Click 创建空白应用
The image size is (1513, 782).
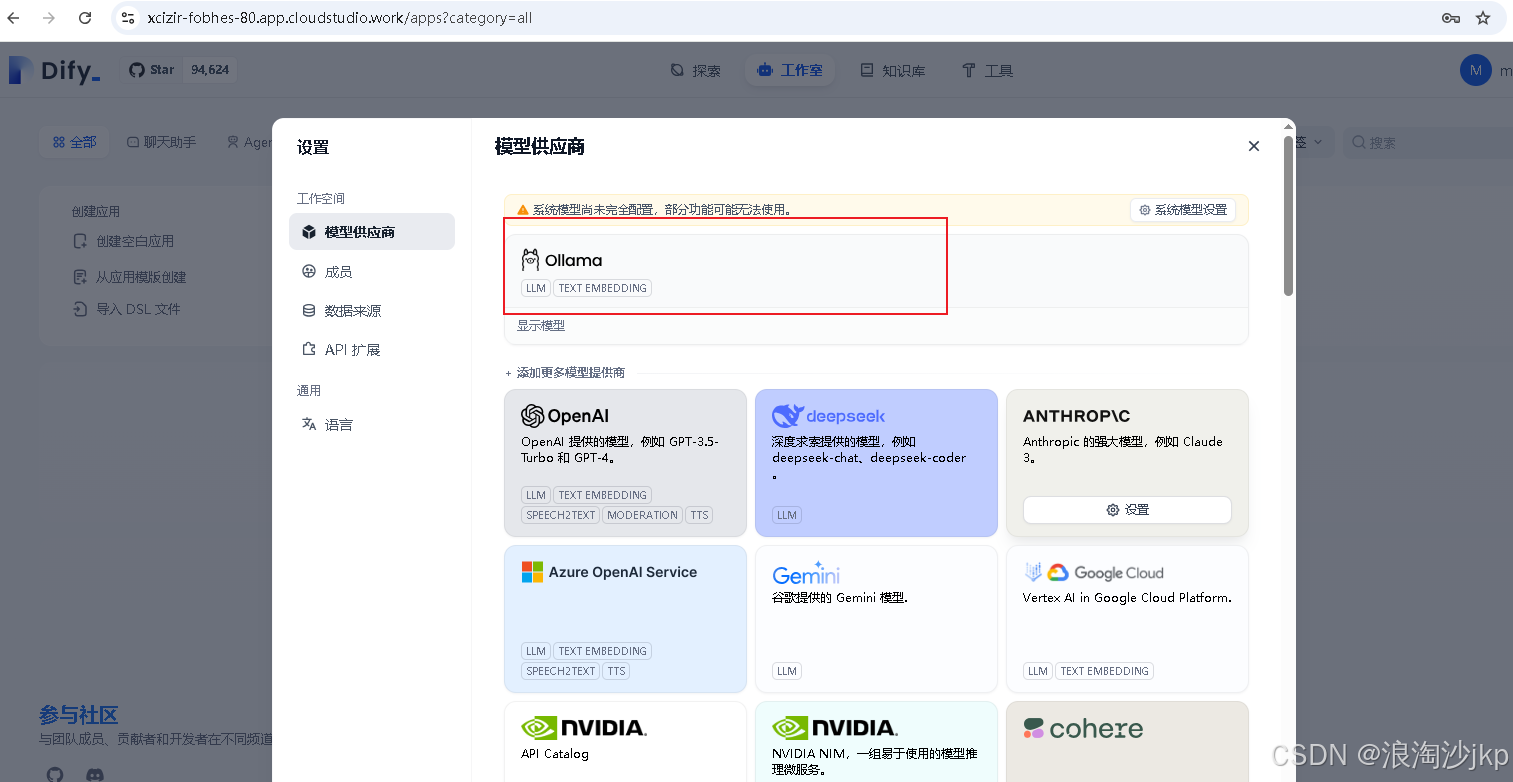point(124,241)
